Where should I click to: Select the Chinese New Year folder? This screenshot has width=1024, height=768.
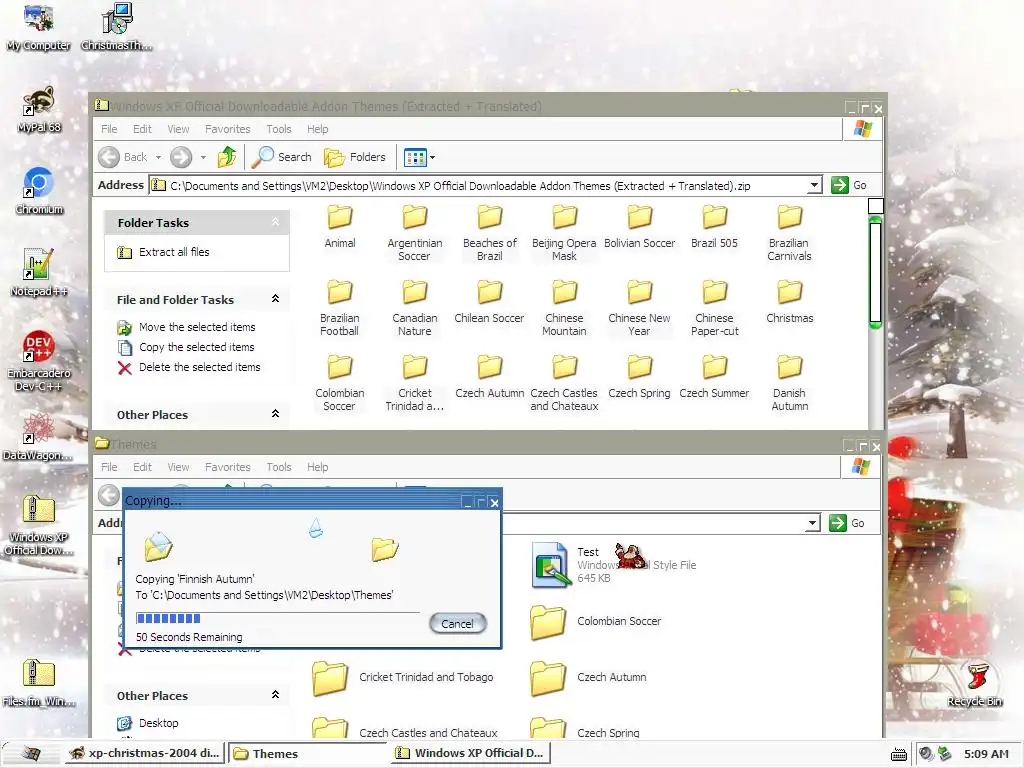click(x=639, y=308)
